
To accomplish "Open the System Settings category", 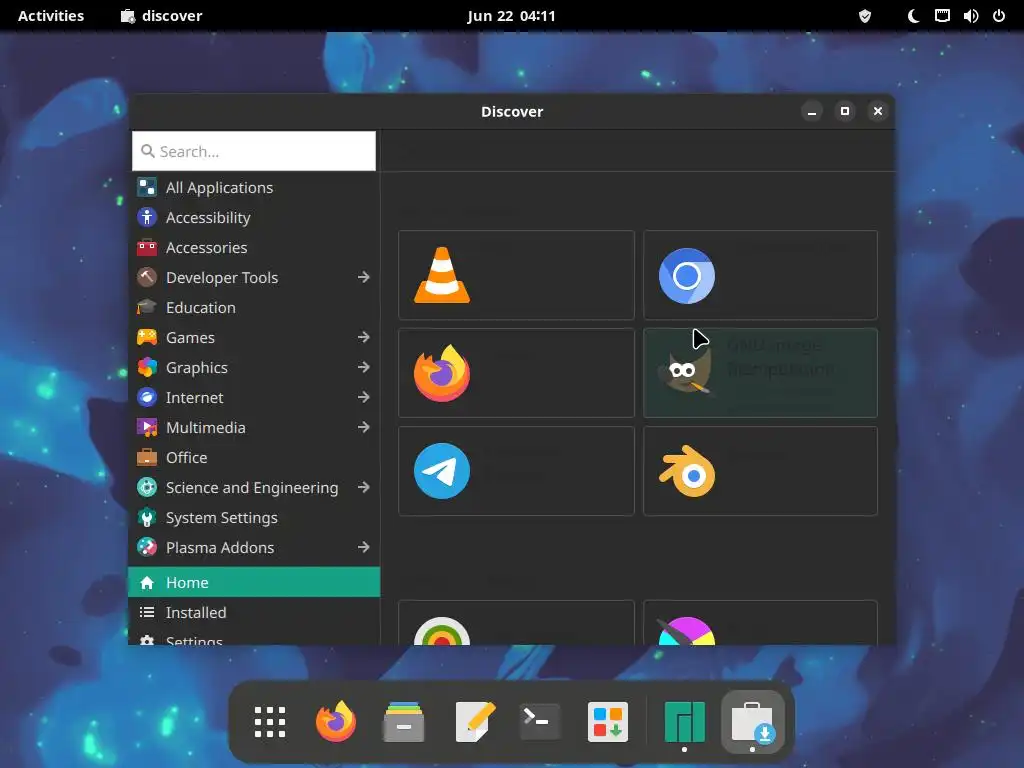I will tap(255, 518).
